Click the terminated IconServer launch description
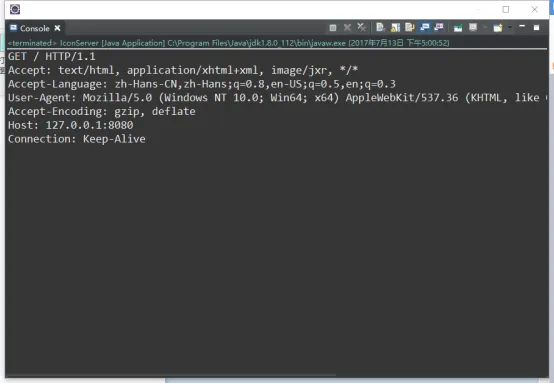The height and width of the screenshot is (384, 554). click(229, 43)
